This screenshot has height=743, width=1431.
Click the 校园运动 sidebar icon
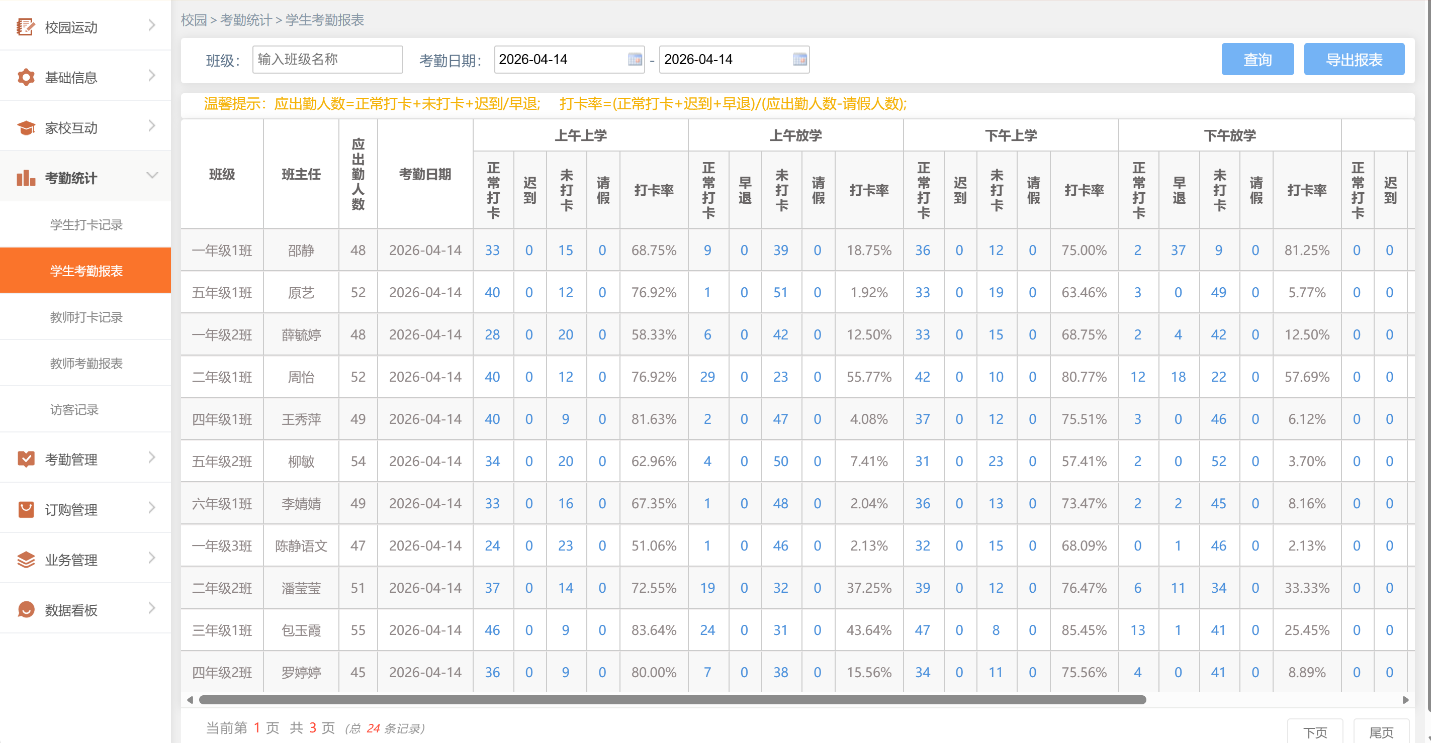26,27
